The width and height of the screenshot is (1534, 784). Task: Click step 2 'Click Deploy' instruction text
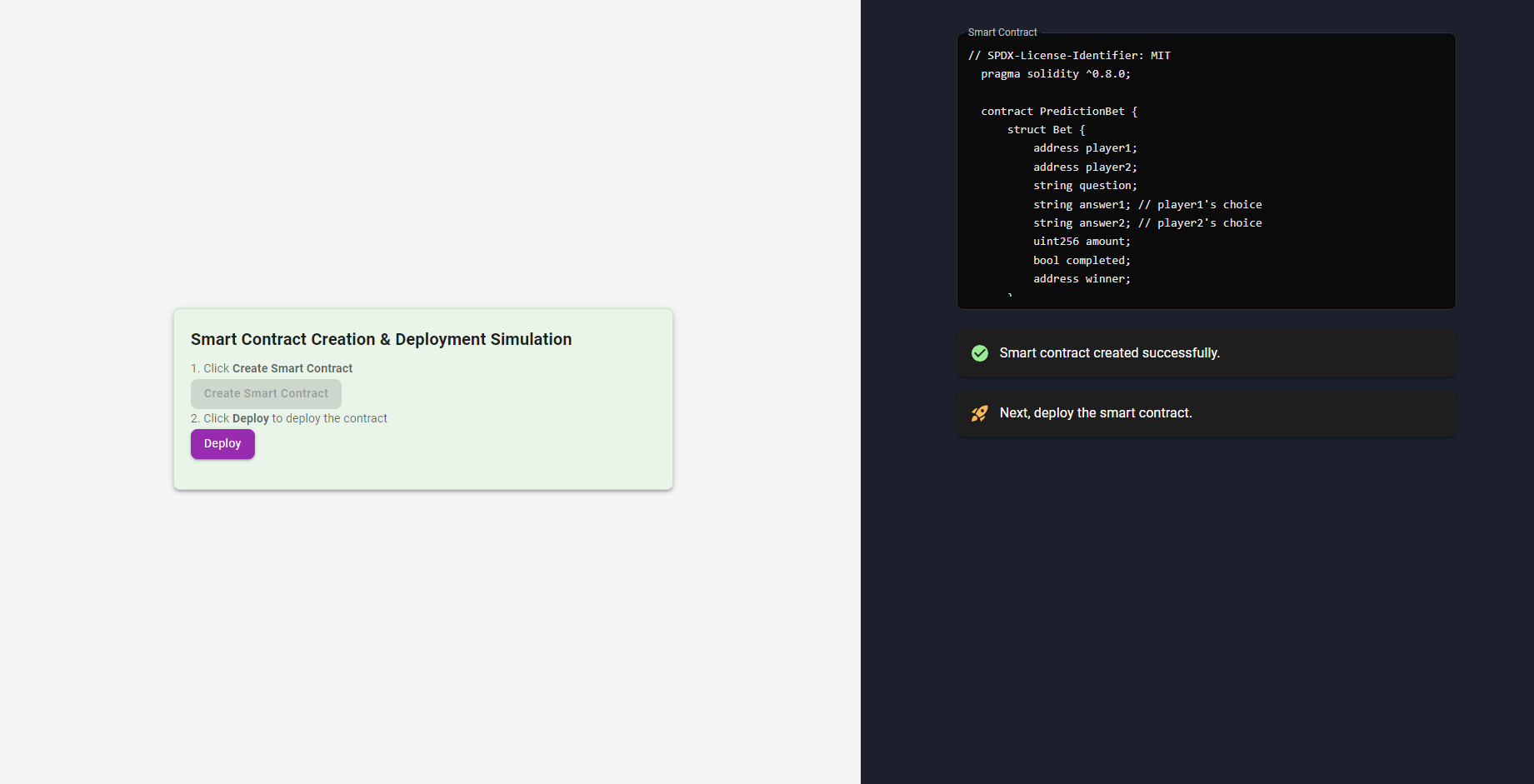[289, 418]
